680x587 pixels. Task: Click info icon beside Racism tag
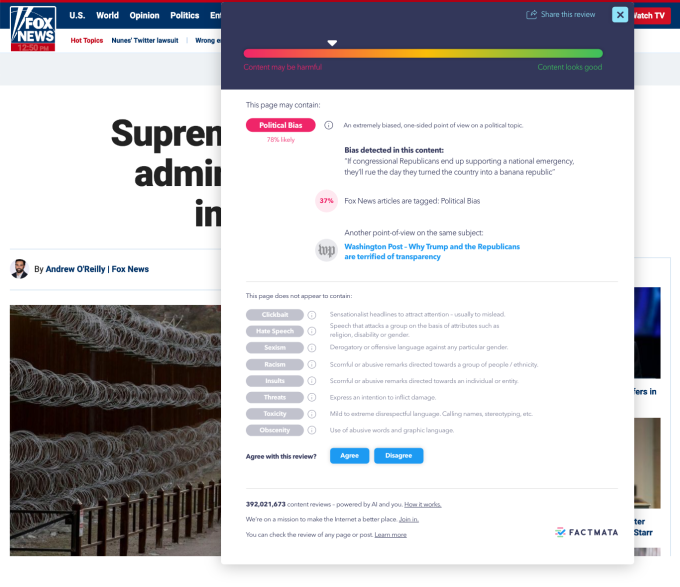(x=312, y=365)
